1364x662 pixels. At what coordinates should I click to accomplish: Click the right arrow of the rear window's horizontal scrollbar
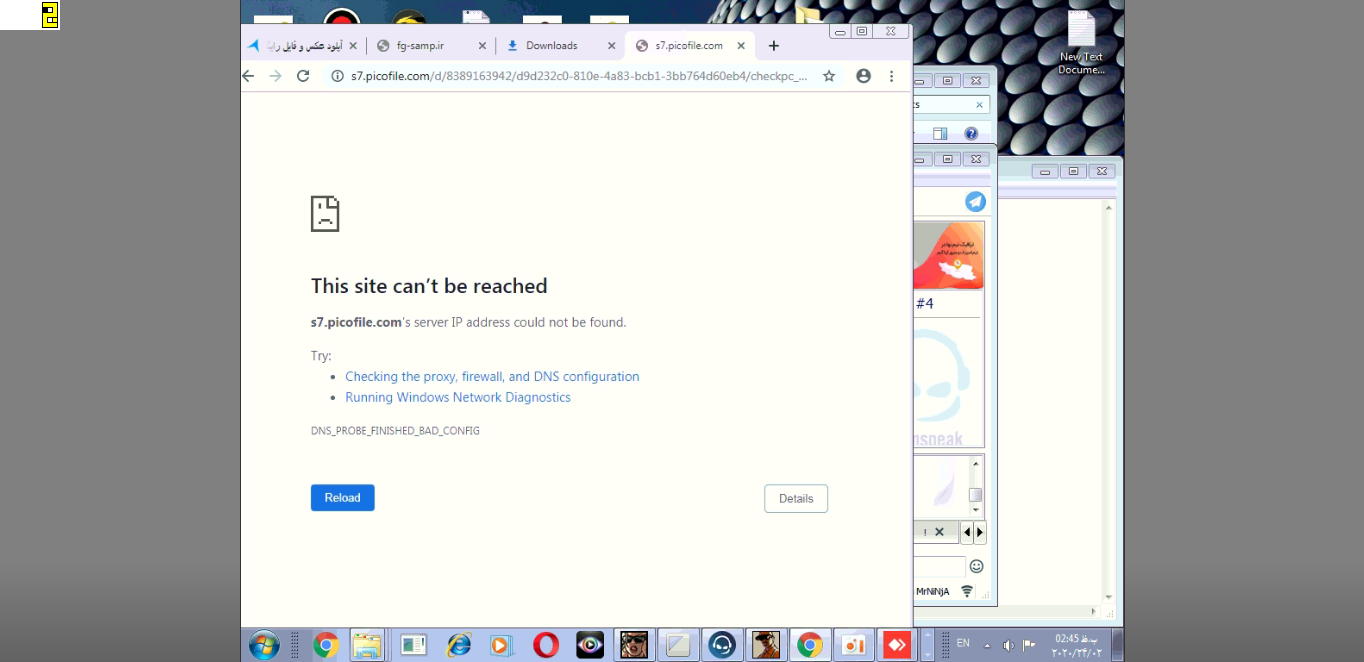(x=1094, y=611)
